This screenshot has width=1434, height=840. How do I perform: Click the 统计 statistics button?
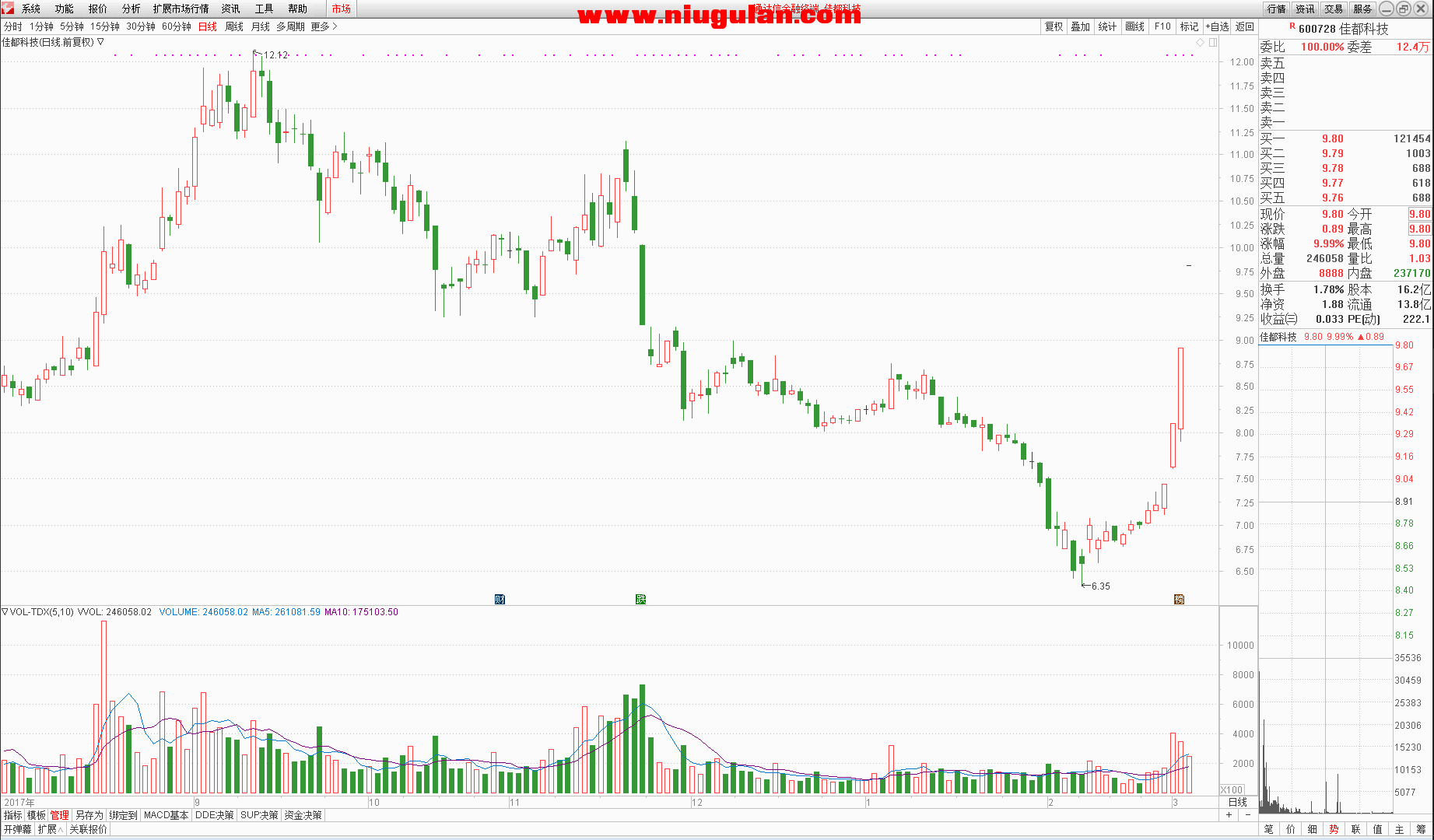click(x=1108, y=26)
